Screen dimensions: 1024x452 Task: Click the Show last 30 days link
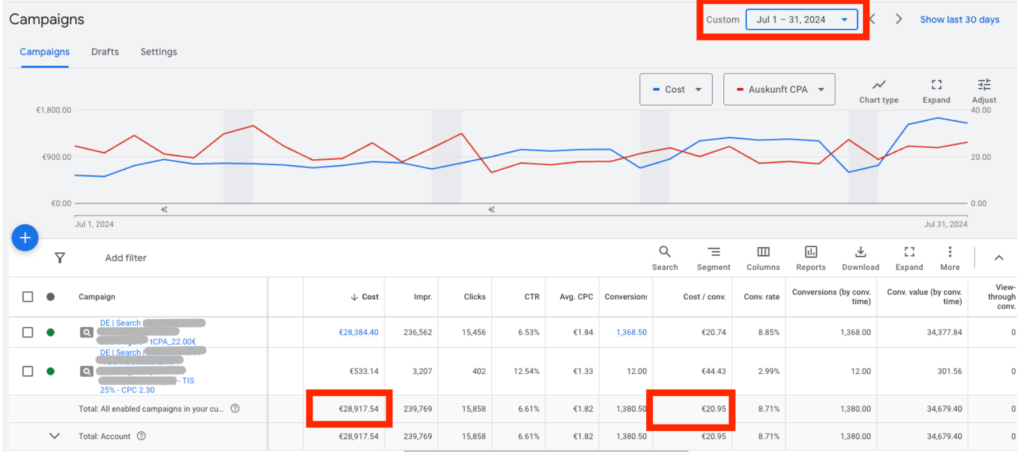tap(959, 19)
